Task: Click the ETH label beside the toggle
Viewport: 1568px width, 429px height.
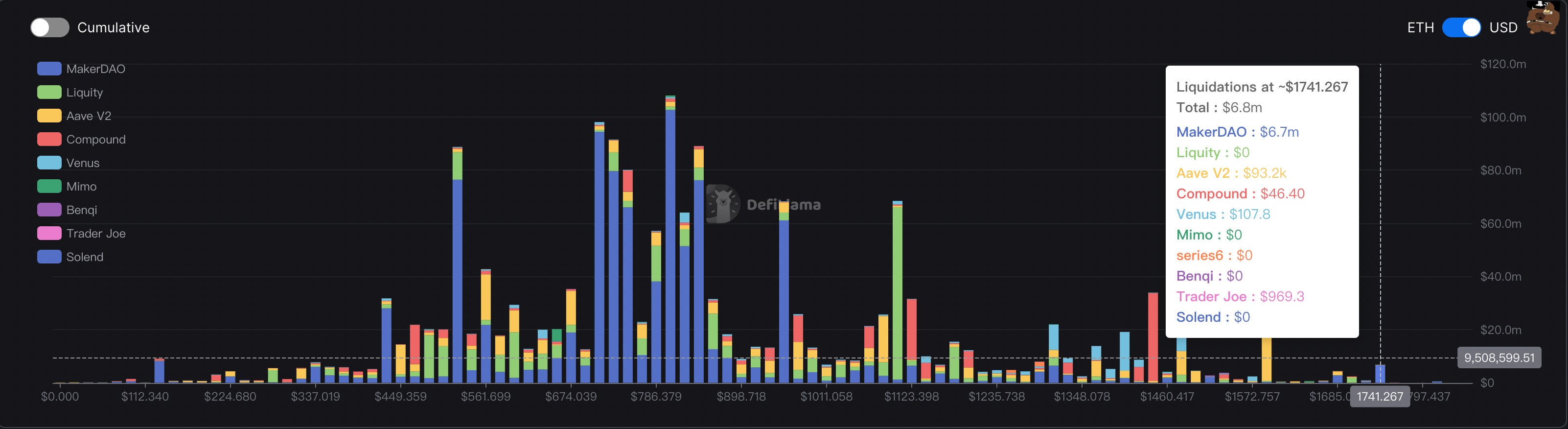Action: point(1420,27)
